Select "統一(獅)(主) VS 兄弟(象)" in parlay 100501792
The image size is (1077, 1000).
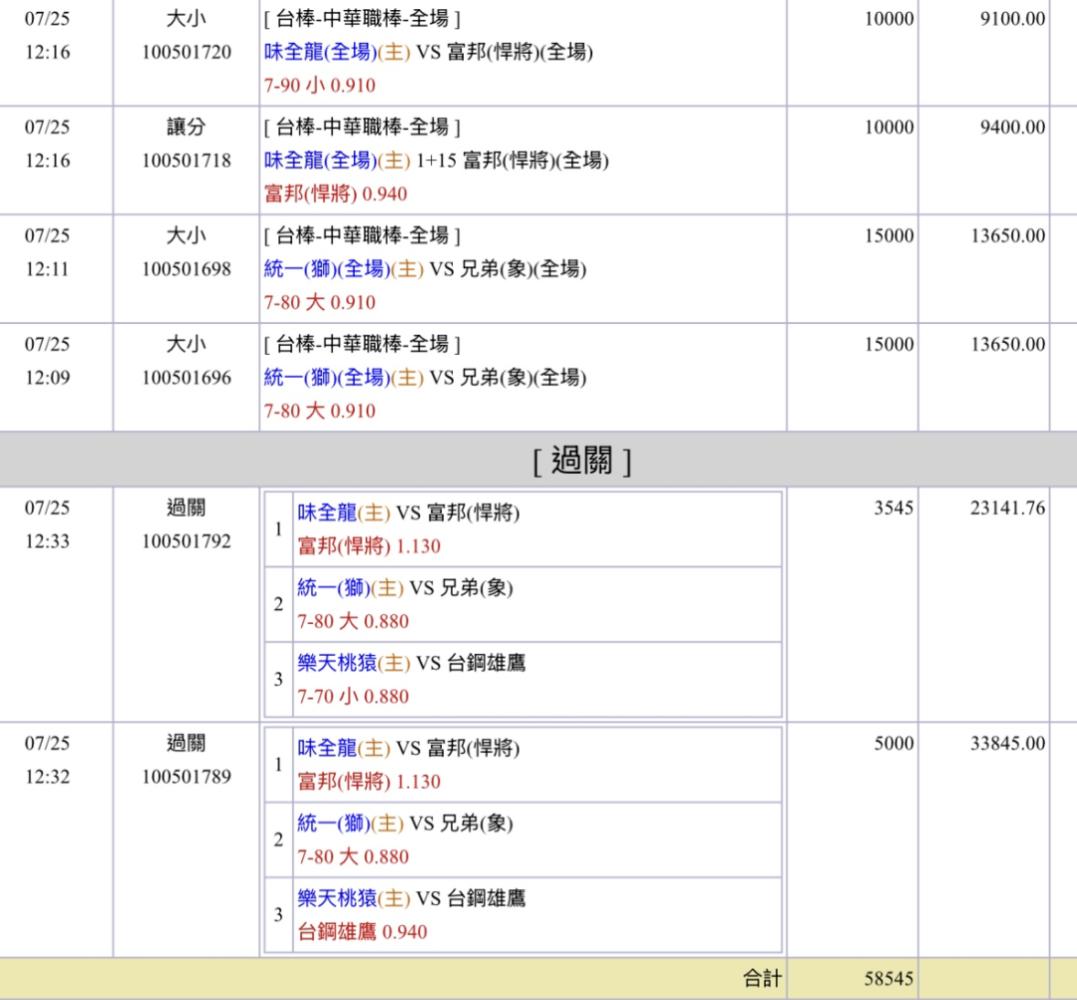click(x=405, y=588)
